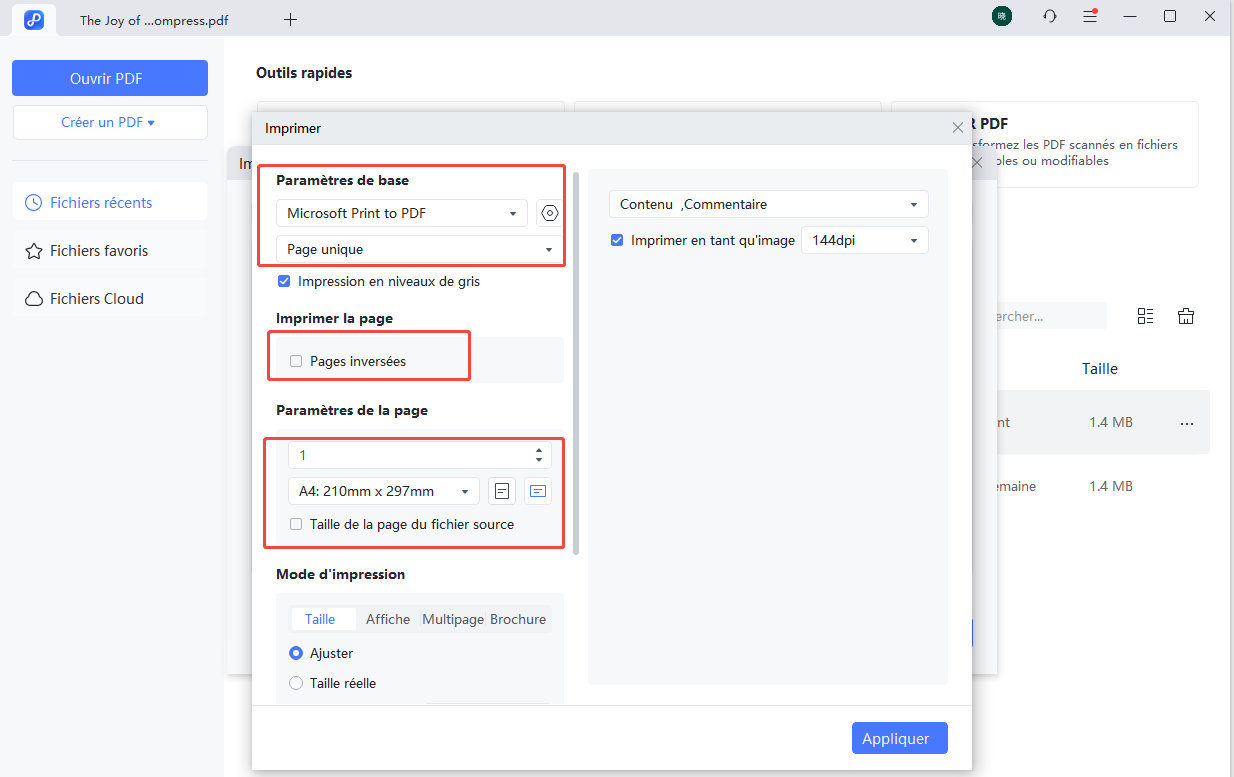Uncheck Impression en niveaux de gris
The image size is (1234, 777).
click(284, 281)
